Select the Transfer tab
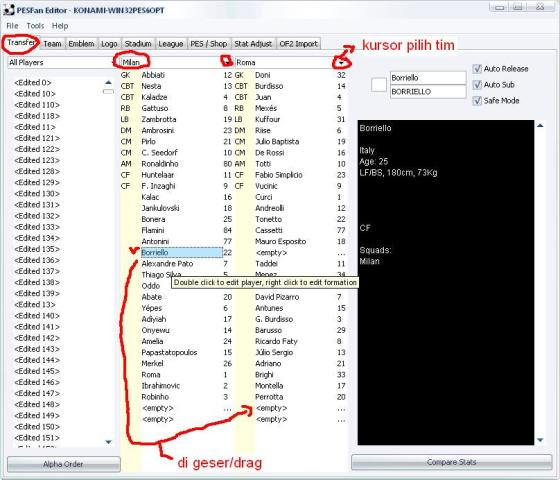Screen dimensions: 560x480 tap(21, 43)
